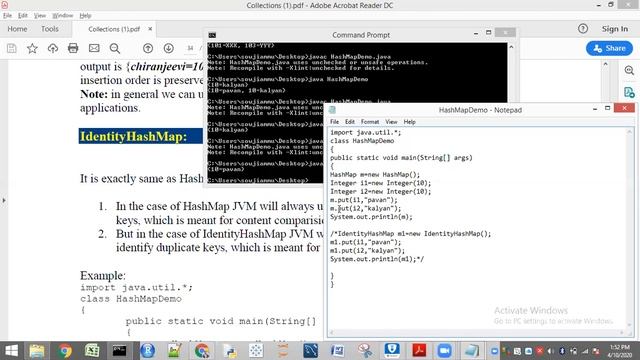Open the Snipping Tool taskbar icon

365,351
